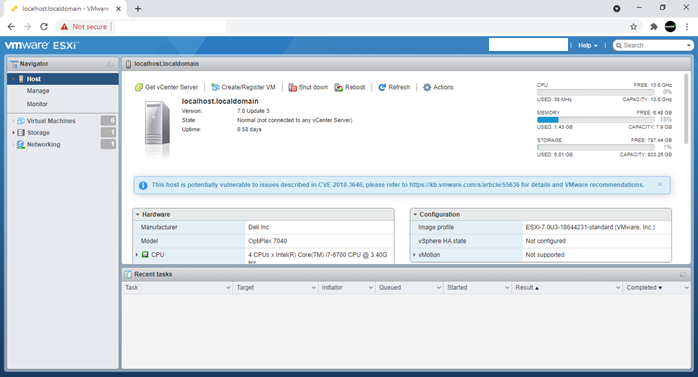This screenshot has width=698, height=377.
Task: Click the localhost.localdomain browser tab
Action: [65, 8]
